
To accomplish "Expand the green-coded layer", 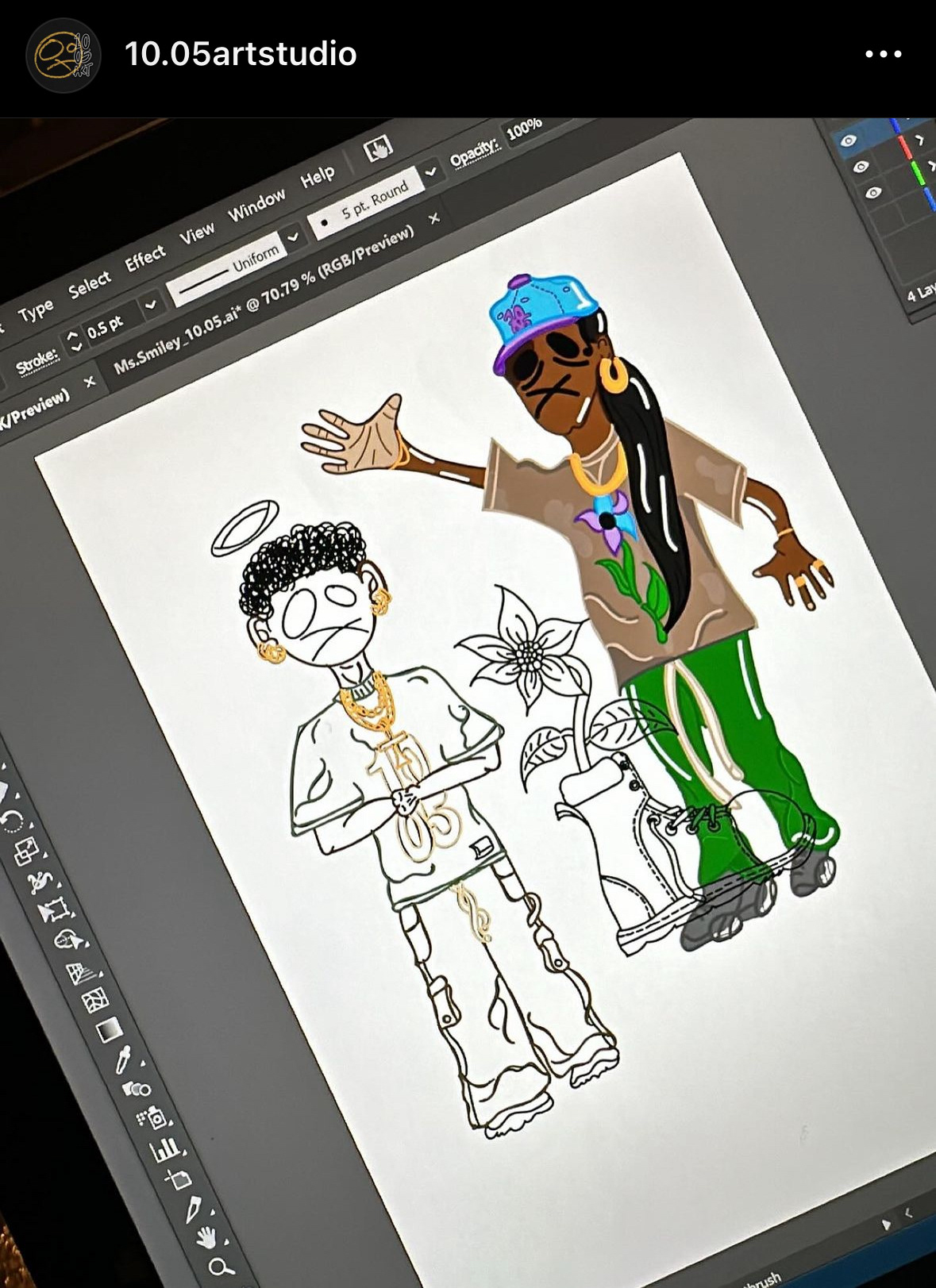I will [931, 165].
